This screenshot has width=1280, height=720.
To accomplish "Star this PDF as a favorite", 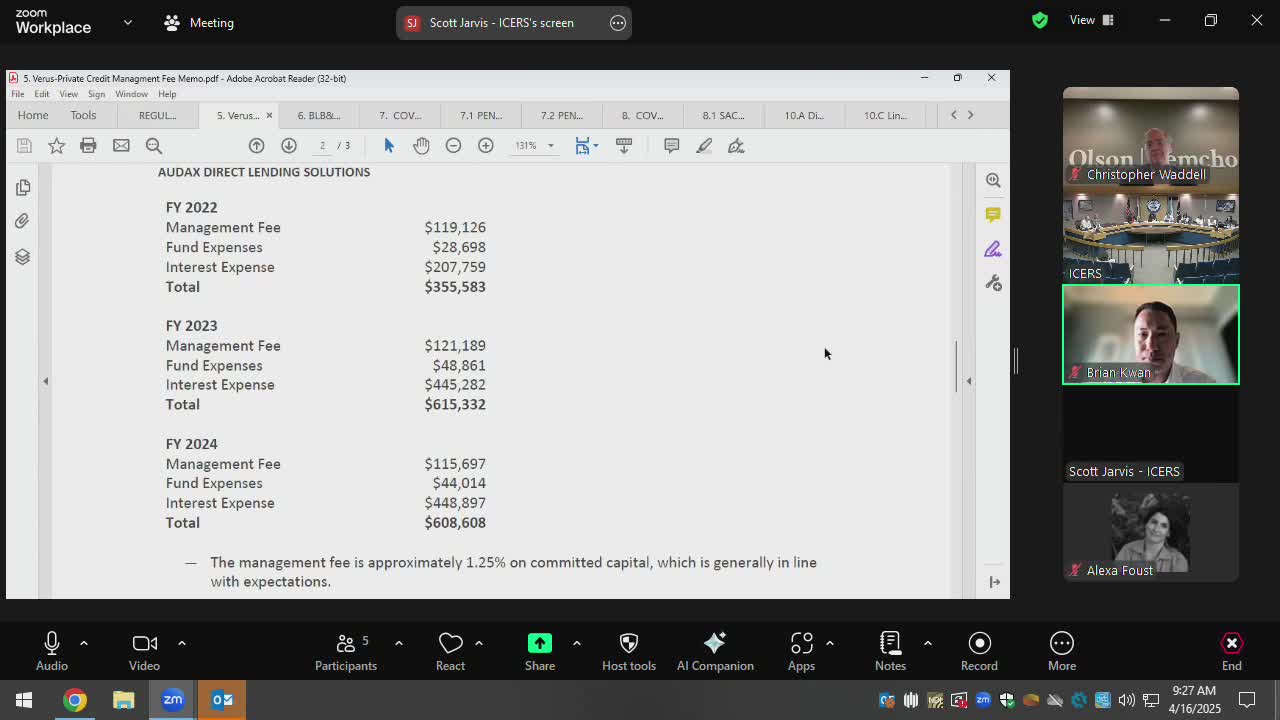I will [x=56, y=146].
